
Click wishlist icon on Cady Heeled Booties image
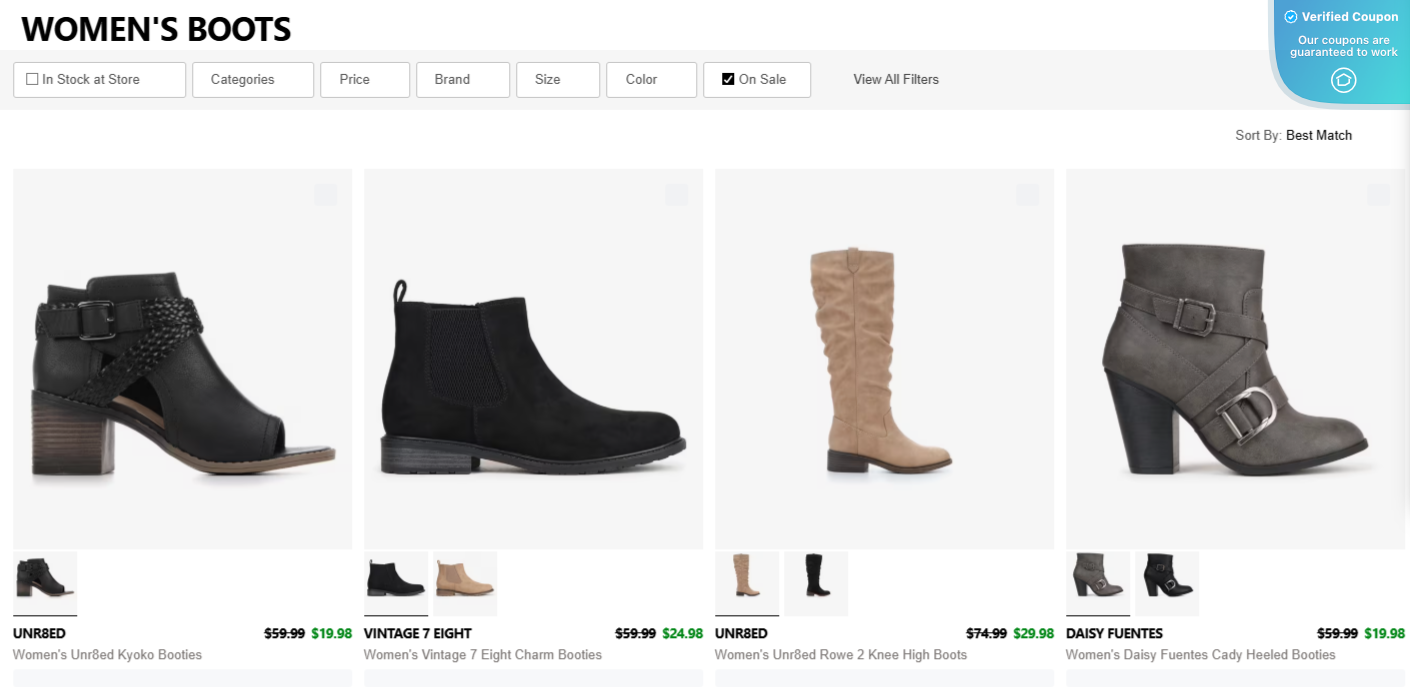pos(1379,195)
